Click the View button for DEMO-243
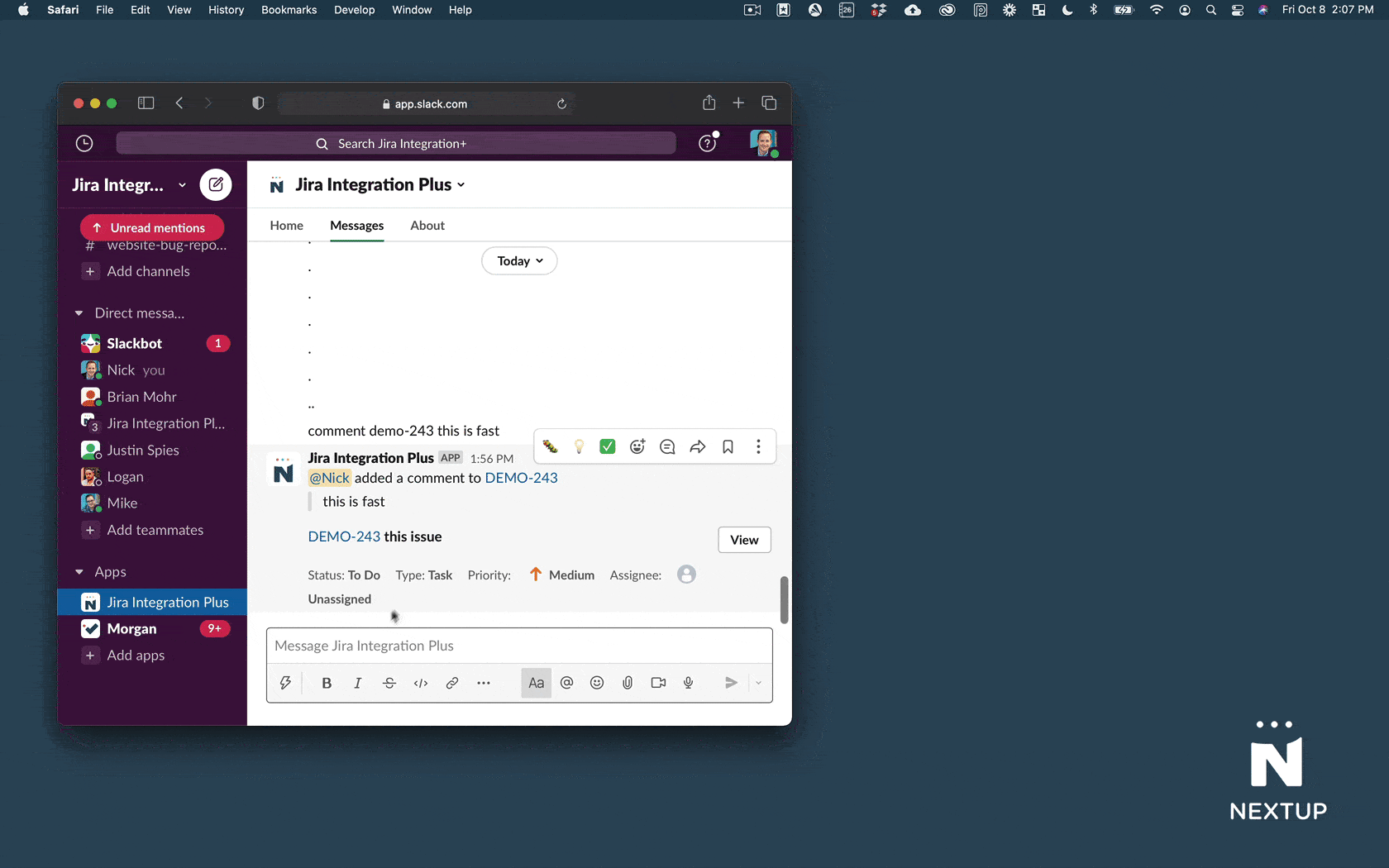 click(744, 540)
